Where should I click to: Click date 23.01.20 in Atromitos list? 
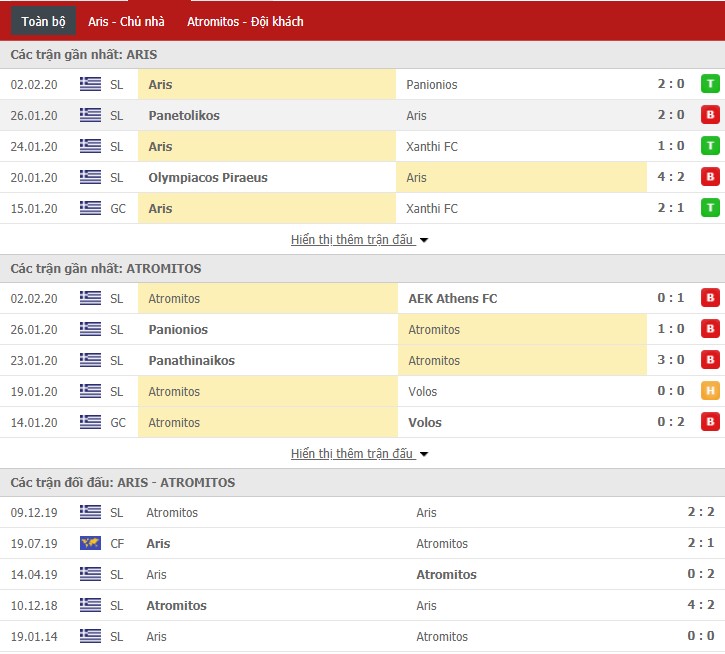(x=34, y=361)
